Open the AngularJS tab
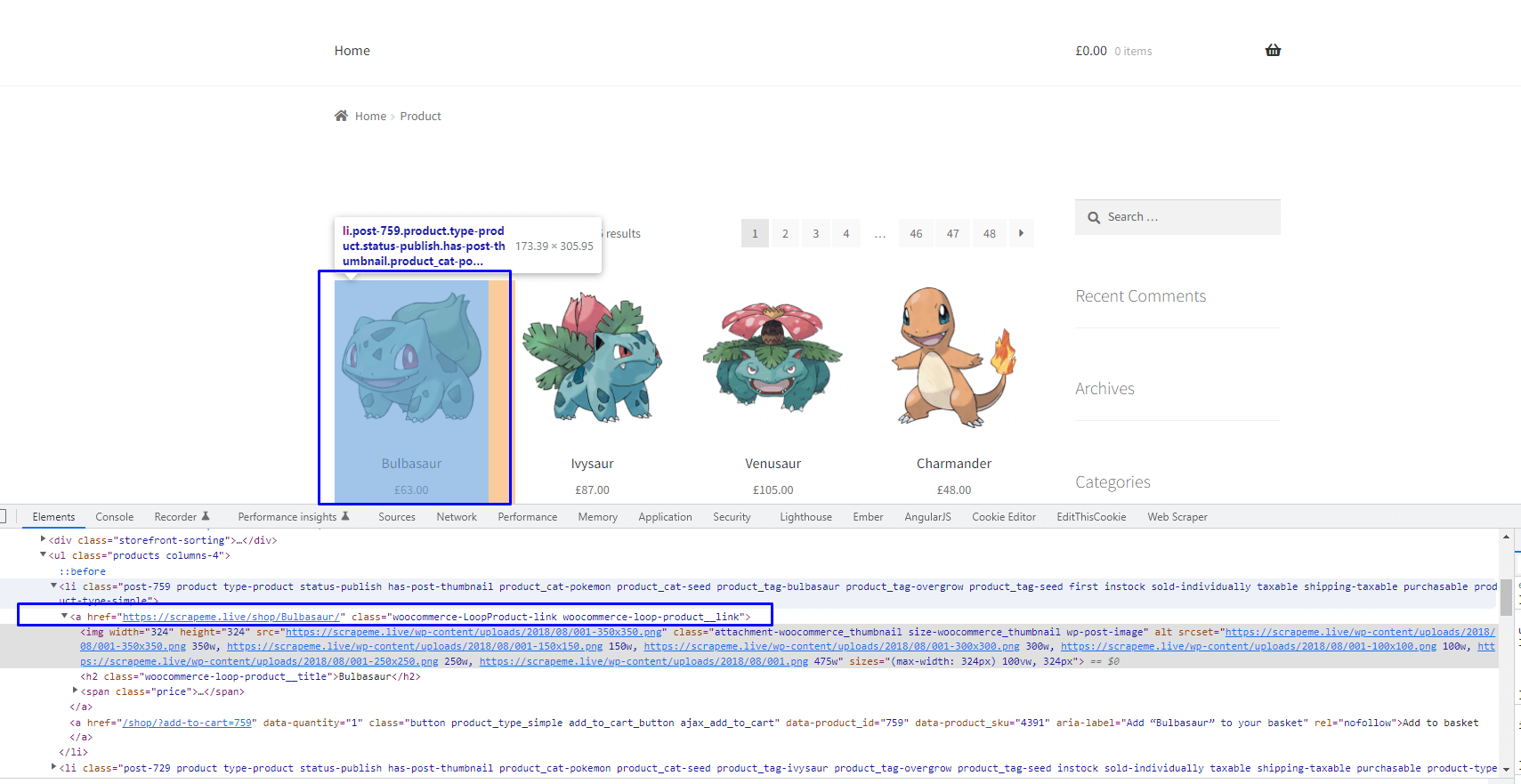This screenshot has height=784, width=1521. 927,517
